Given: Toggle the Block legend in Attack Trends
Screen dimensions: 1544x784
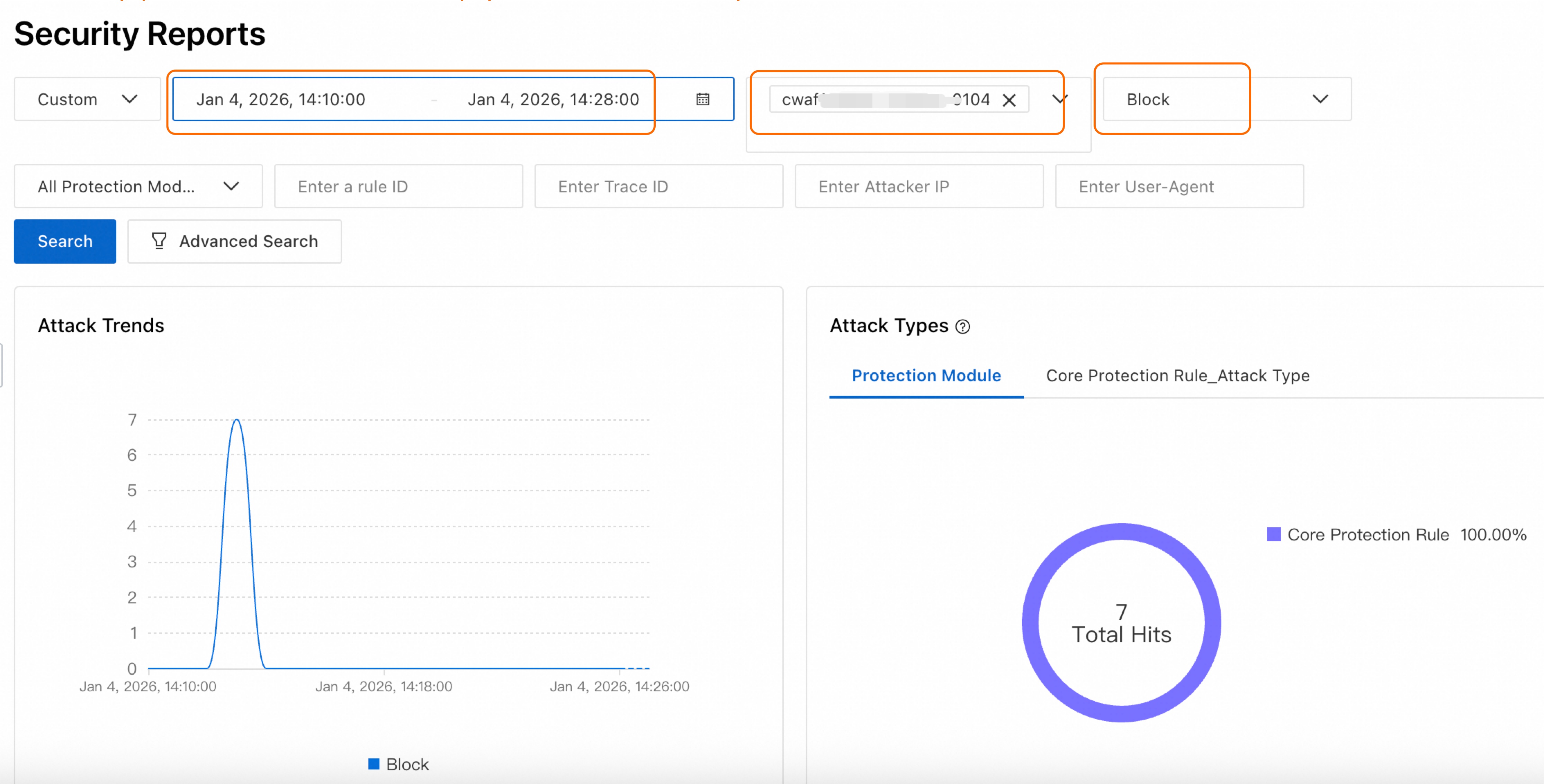Looking at the screenshot, I should pos(398,764).
